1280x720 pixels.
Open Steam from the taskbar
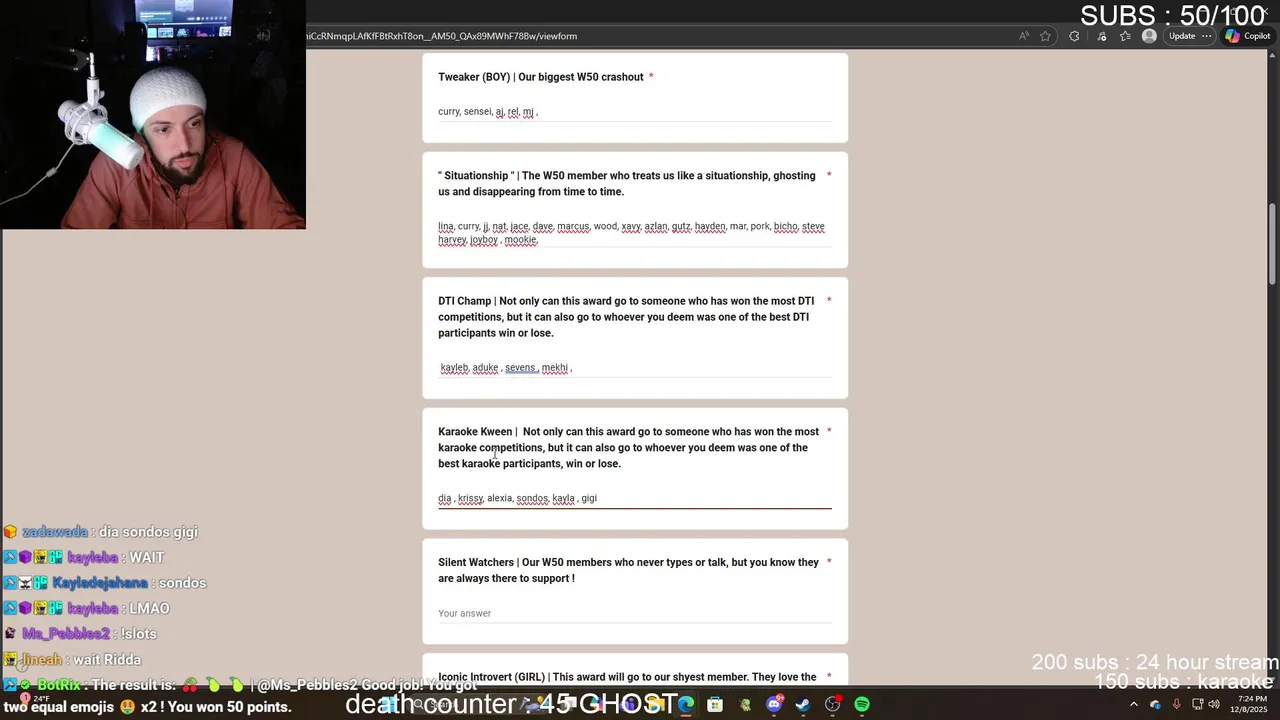click(803, 705)
